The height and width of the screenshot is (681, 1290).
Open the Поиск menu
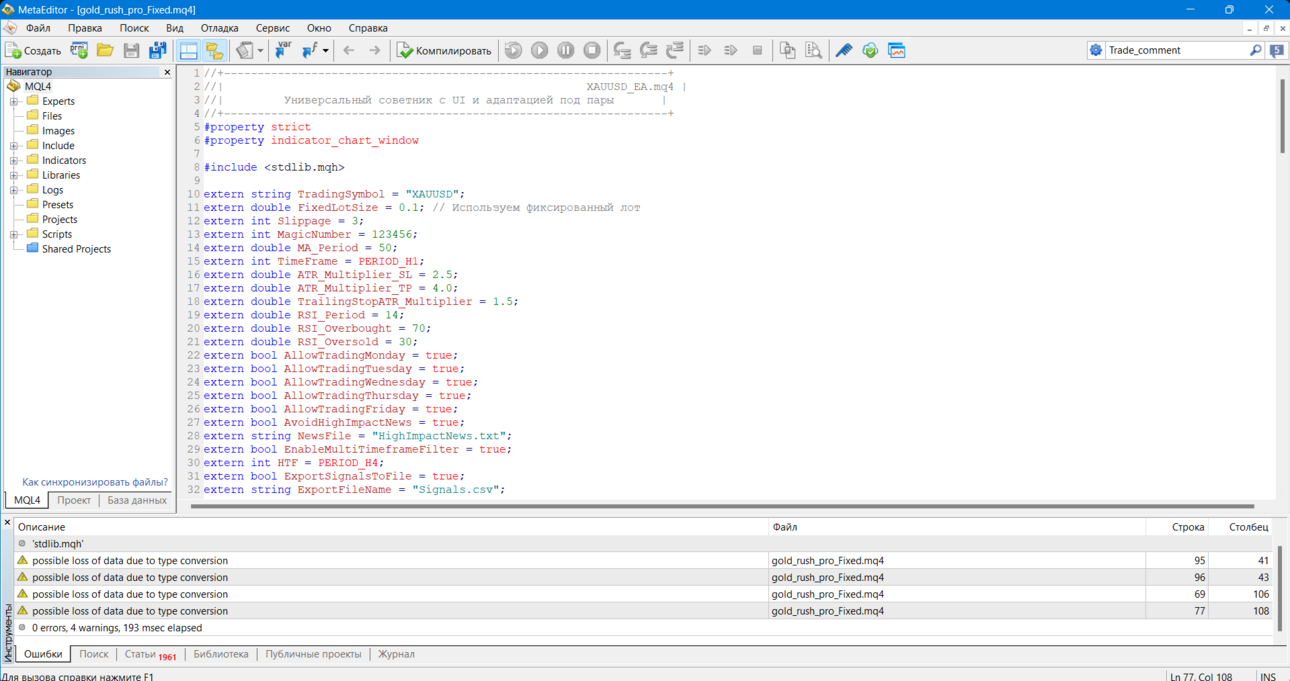(134, 28)
